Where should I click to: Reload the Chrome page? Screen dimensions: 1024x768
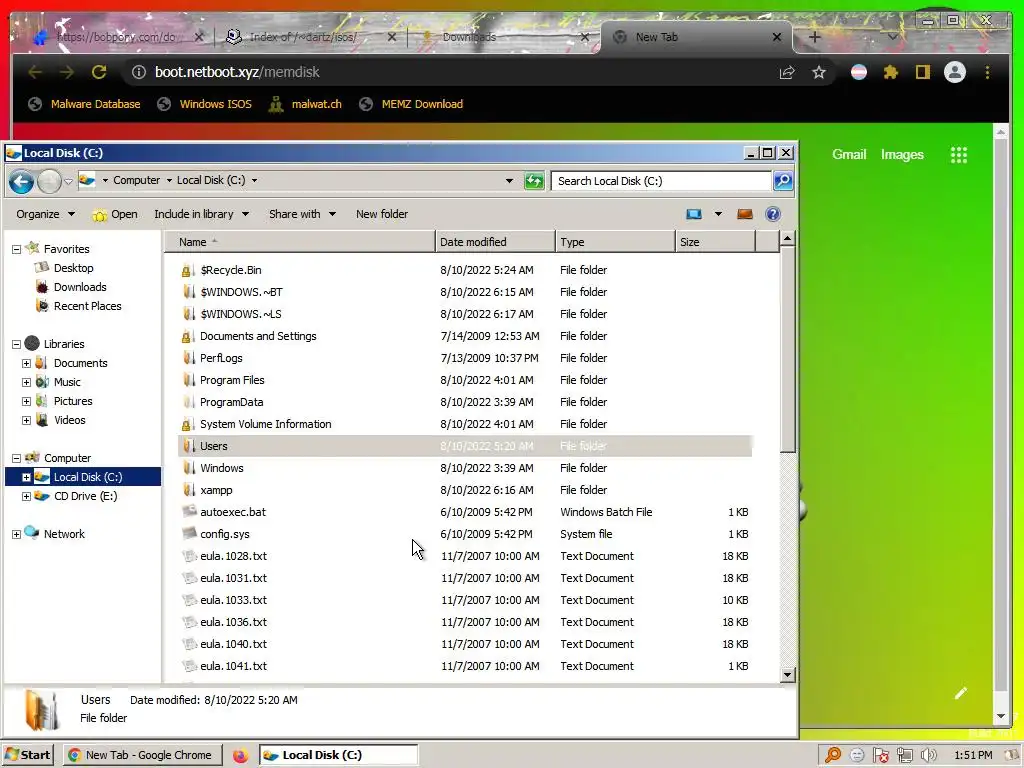click(99, 72)
